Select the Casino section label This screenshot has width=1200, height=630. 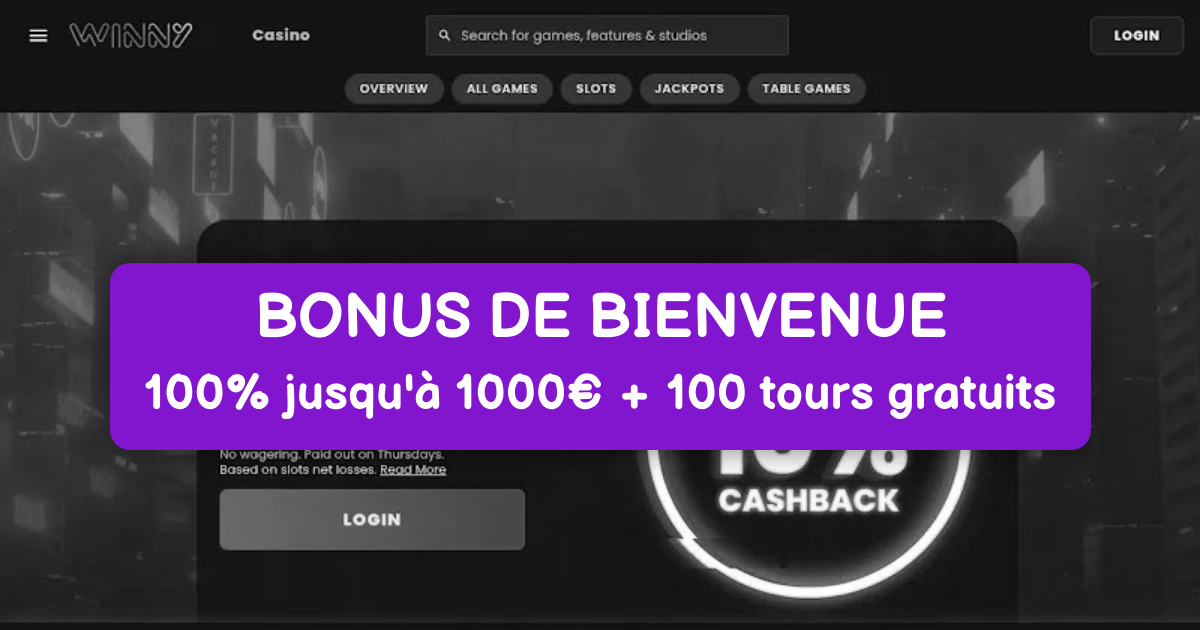coord(281,35)
